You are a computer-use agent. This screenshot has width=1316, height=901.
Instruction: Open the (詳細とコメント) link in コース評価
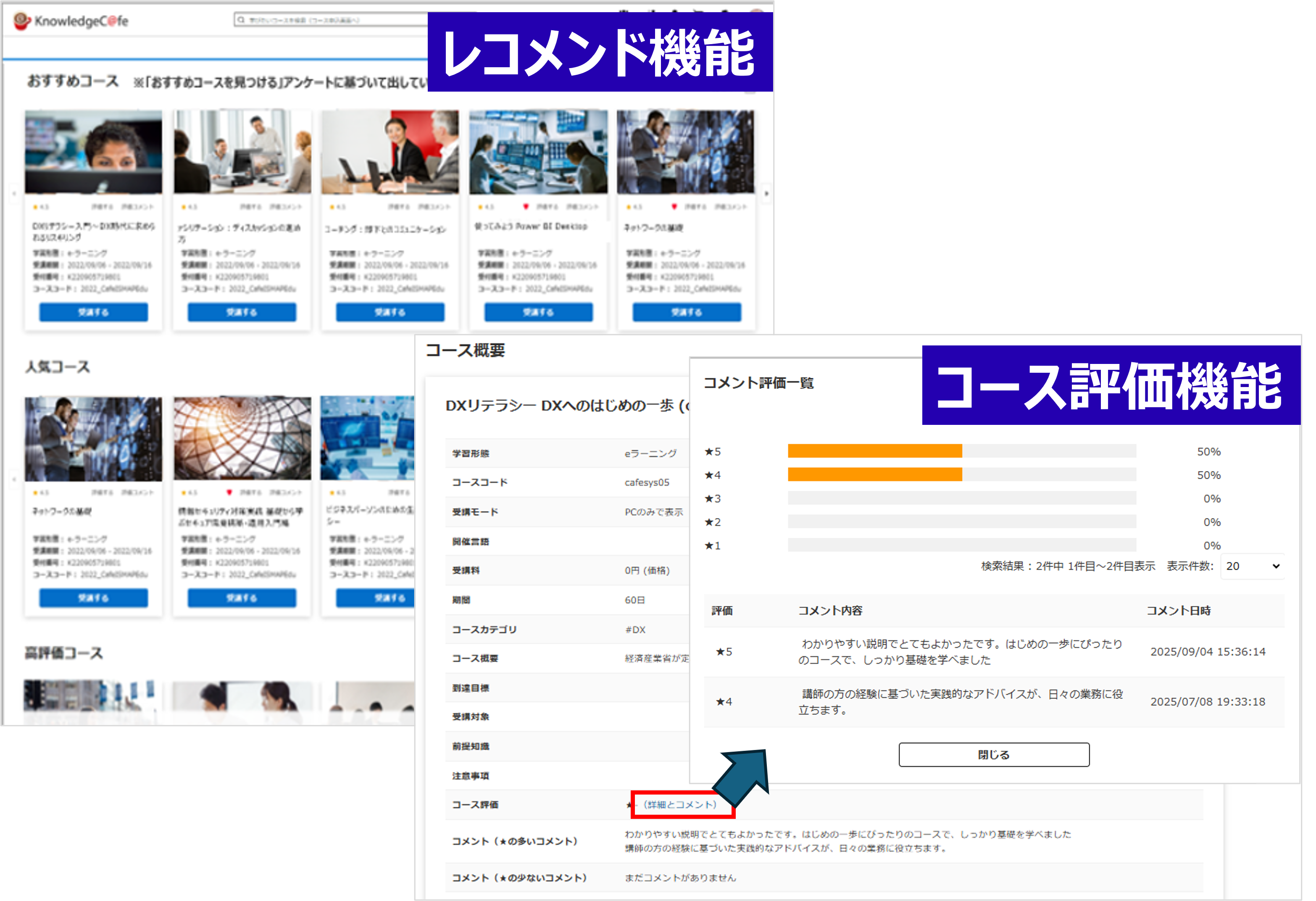[679, 804]
